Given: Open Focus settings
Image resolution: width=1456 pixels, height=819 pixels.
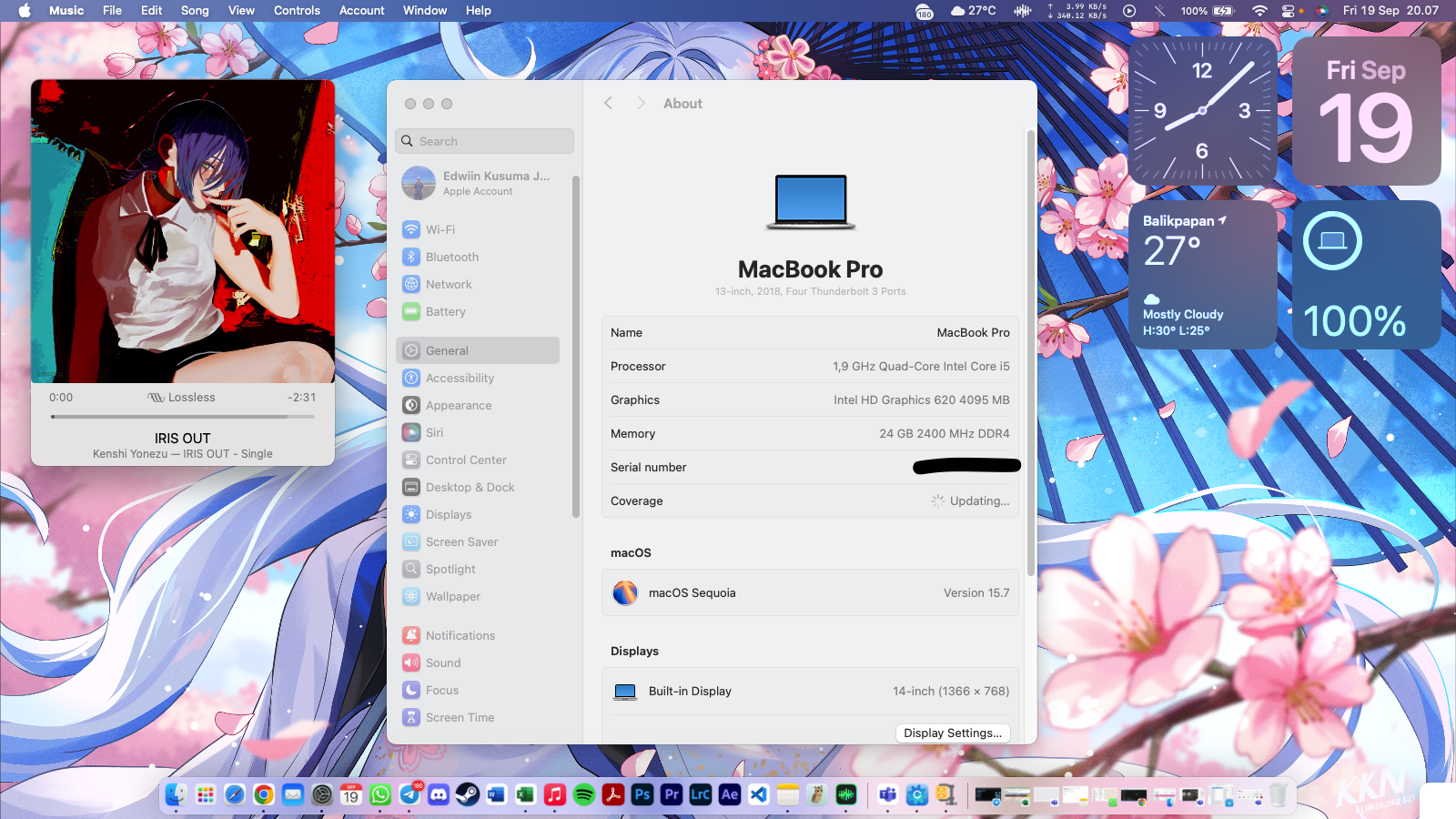Looking at the screenshot, I should [x=478, y=690].
